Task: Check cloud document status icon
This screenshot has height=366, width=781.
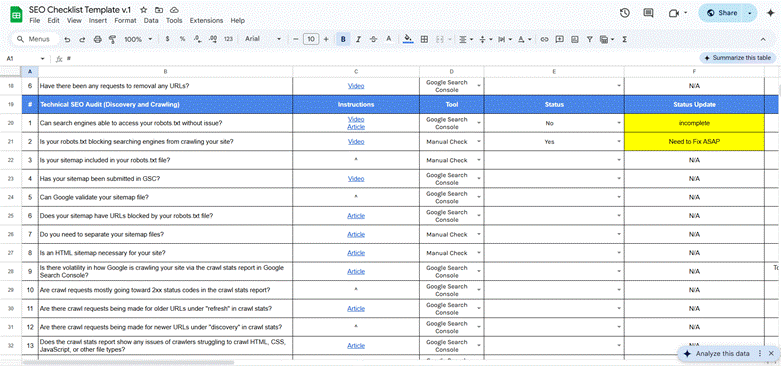Action: coord(174,10)
